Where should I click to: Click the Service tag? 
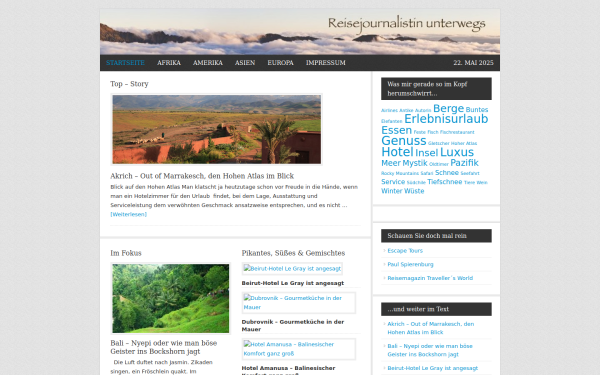tap(393, 182)
